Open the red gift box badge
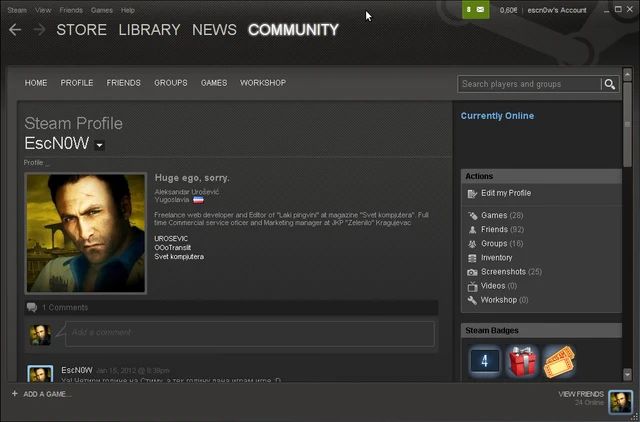This screenshot has height=422, width=640. coord(522,361)
